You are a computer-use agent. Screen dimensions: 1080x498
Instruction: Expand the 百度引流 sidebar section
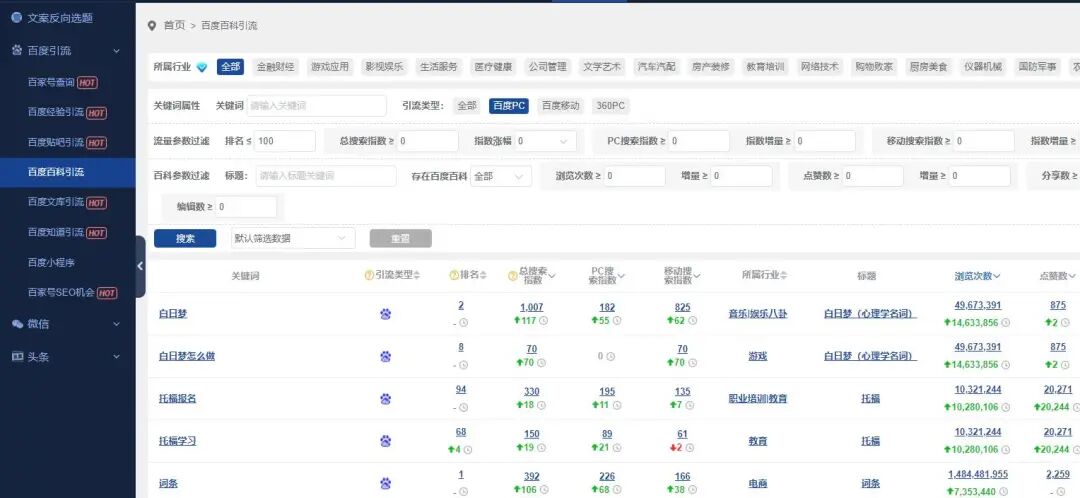coord(68,50)
